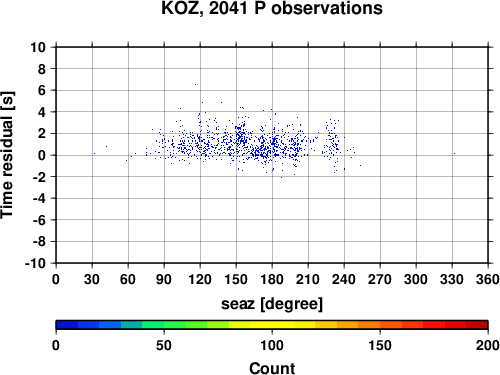Select the dark blue color bar segment at 0
Image resolution: width=500 pixels, height=375 pixels.
(x=67, y=325)
